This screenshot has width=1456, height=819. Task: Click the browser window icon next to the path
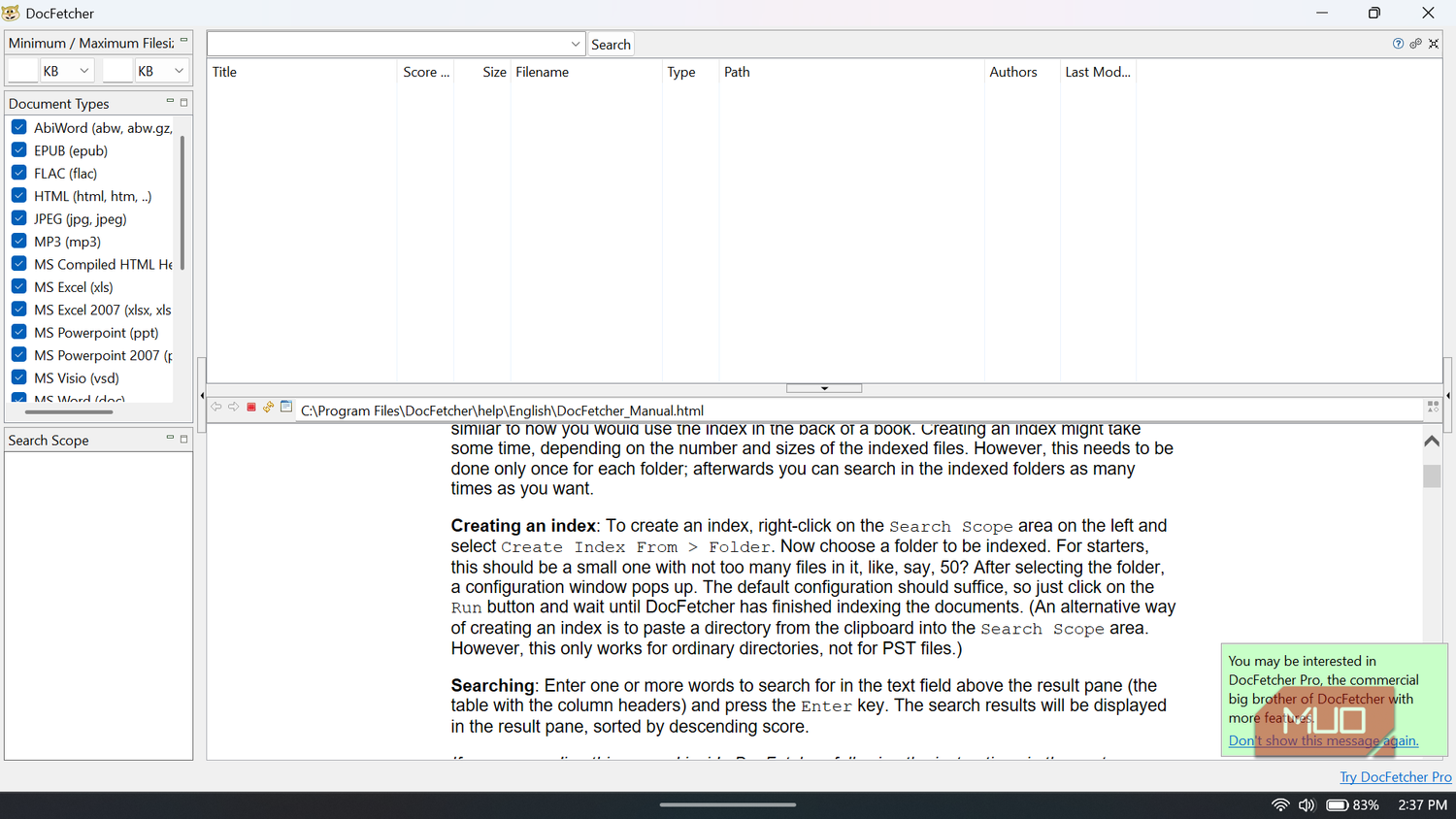coord(286,407)
